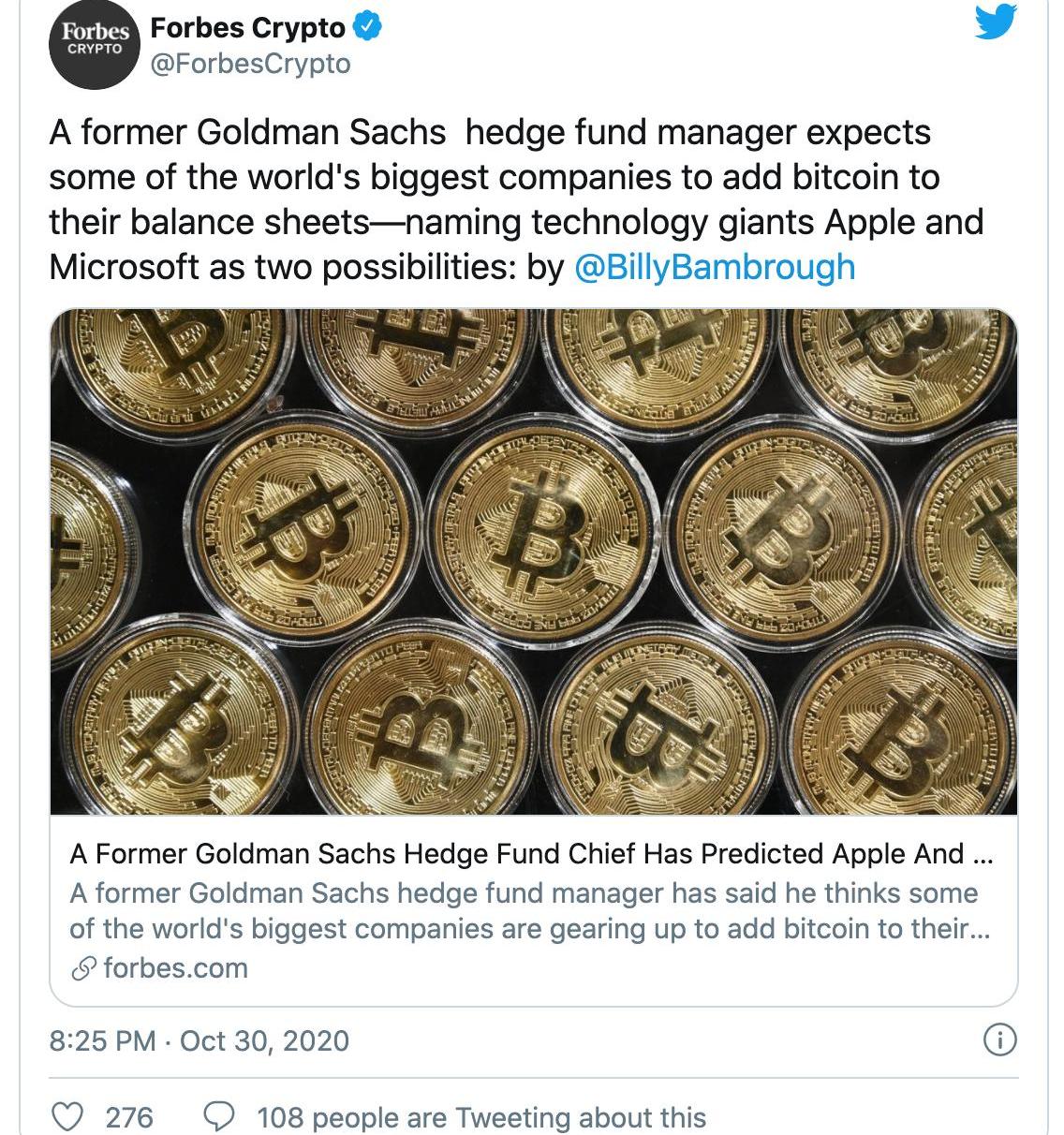Like the tweet with the heart icon
The height and width of the screenshot is (1135, 1064).
[66, 1116]
